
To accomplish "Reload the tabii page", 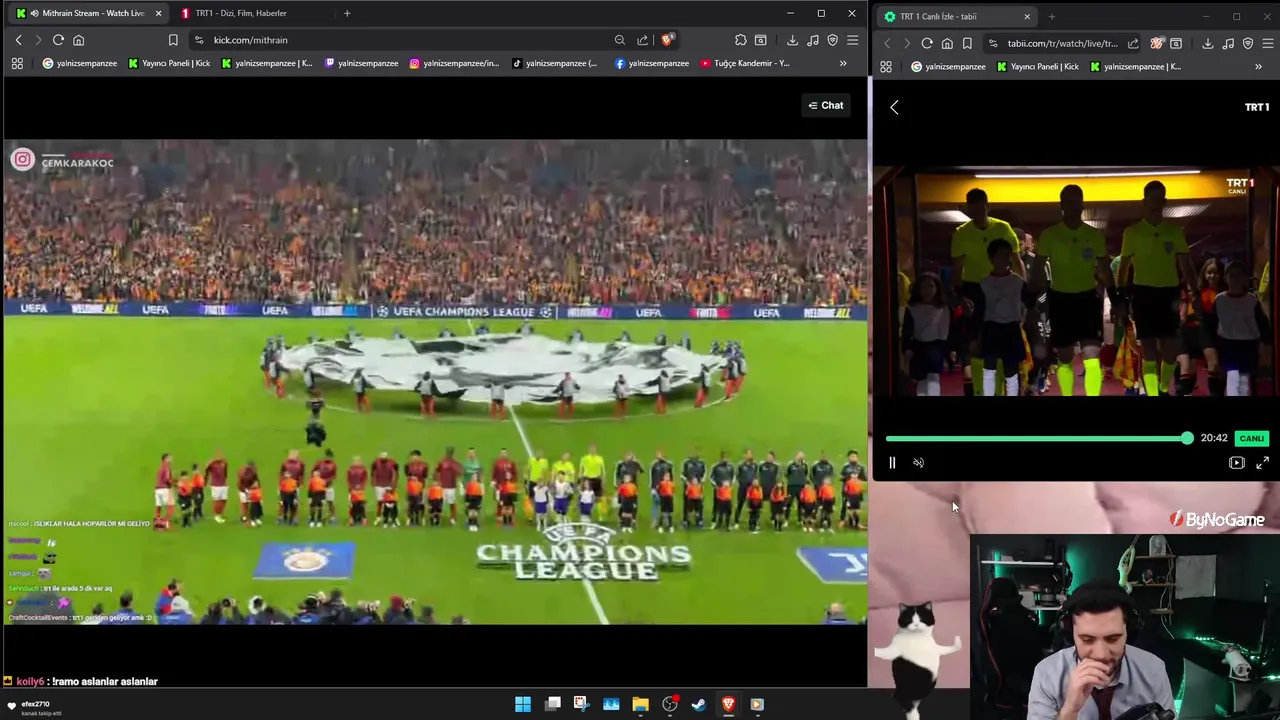I will tap(927, 43).
